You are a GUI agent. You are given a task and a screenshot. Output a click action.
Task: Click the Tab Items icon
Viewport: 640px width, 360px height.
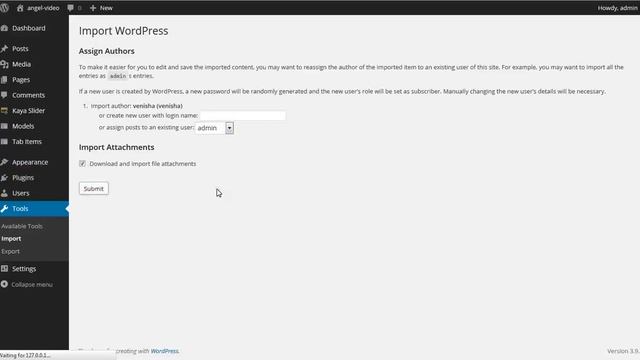(x=4, y=142)
